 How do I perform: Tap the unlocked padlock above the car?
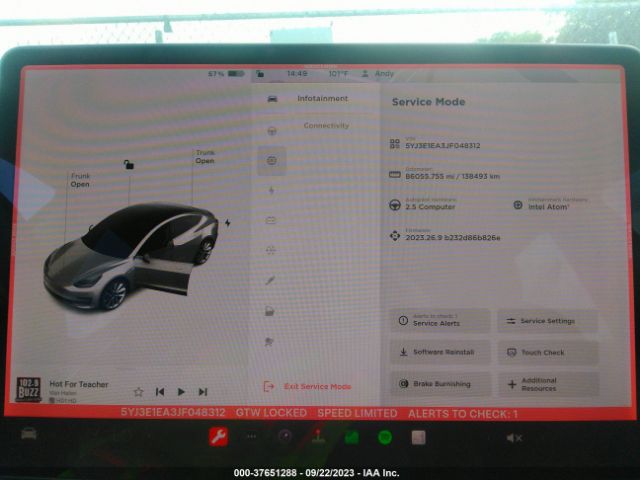[129, 164]
